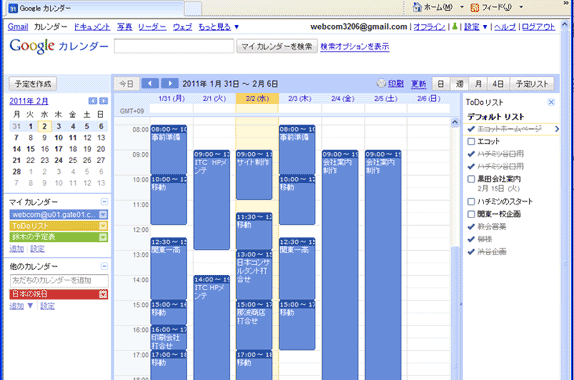
Task: Close the ToDo list panel
Action: [x=551, y=102]
